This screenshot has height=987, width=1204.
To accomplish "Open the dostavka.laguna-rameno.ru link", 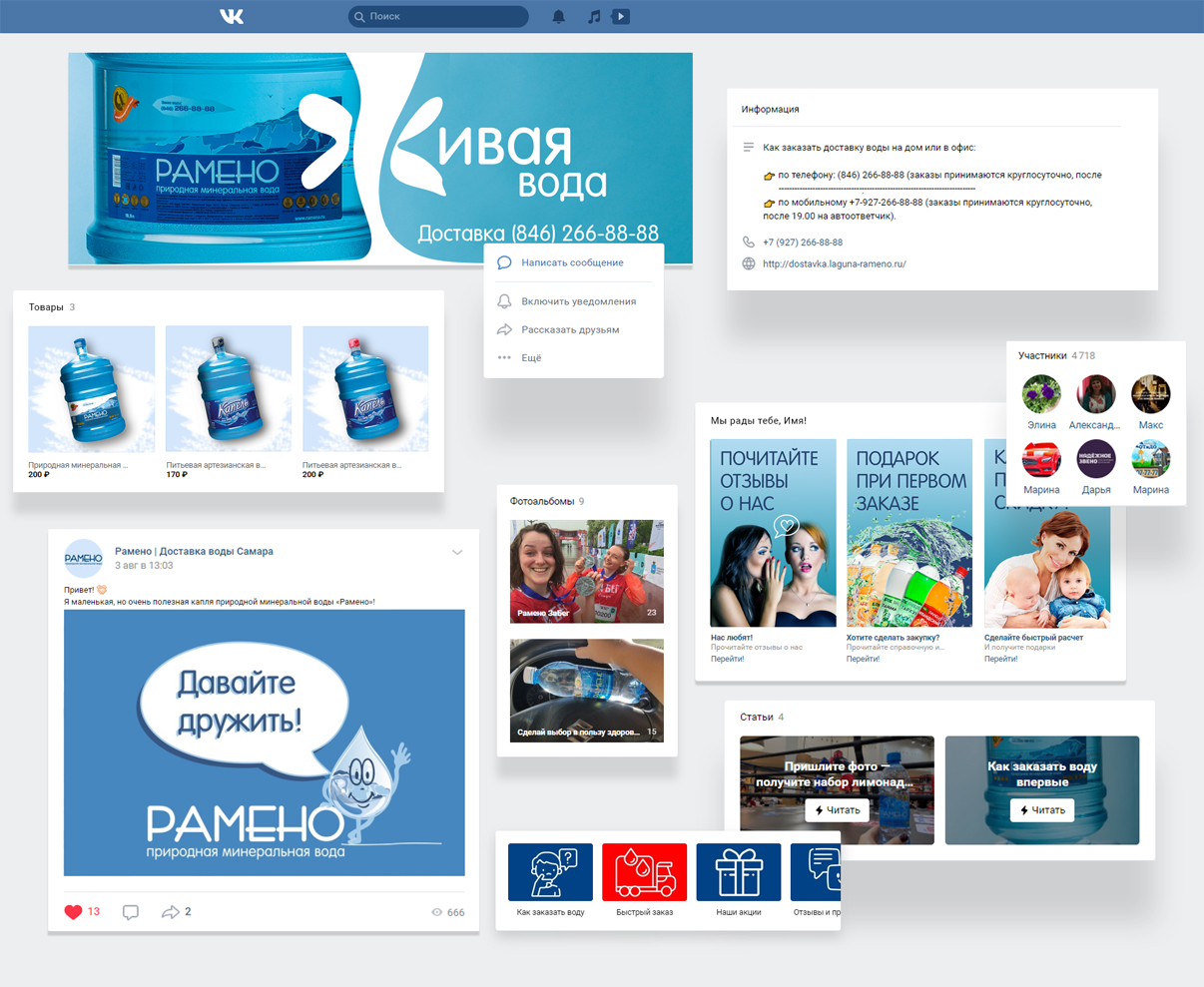I will [x=835, y=263].
